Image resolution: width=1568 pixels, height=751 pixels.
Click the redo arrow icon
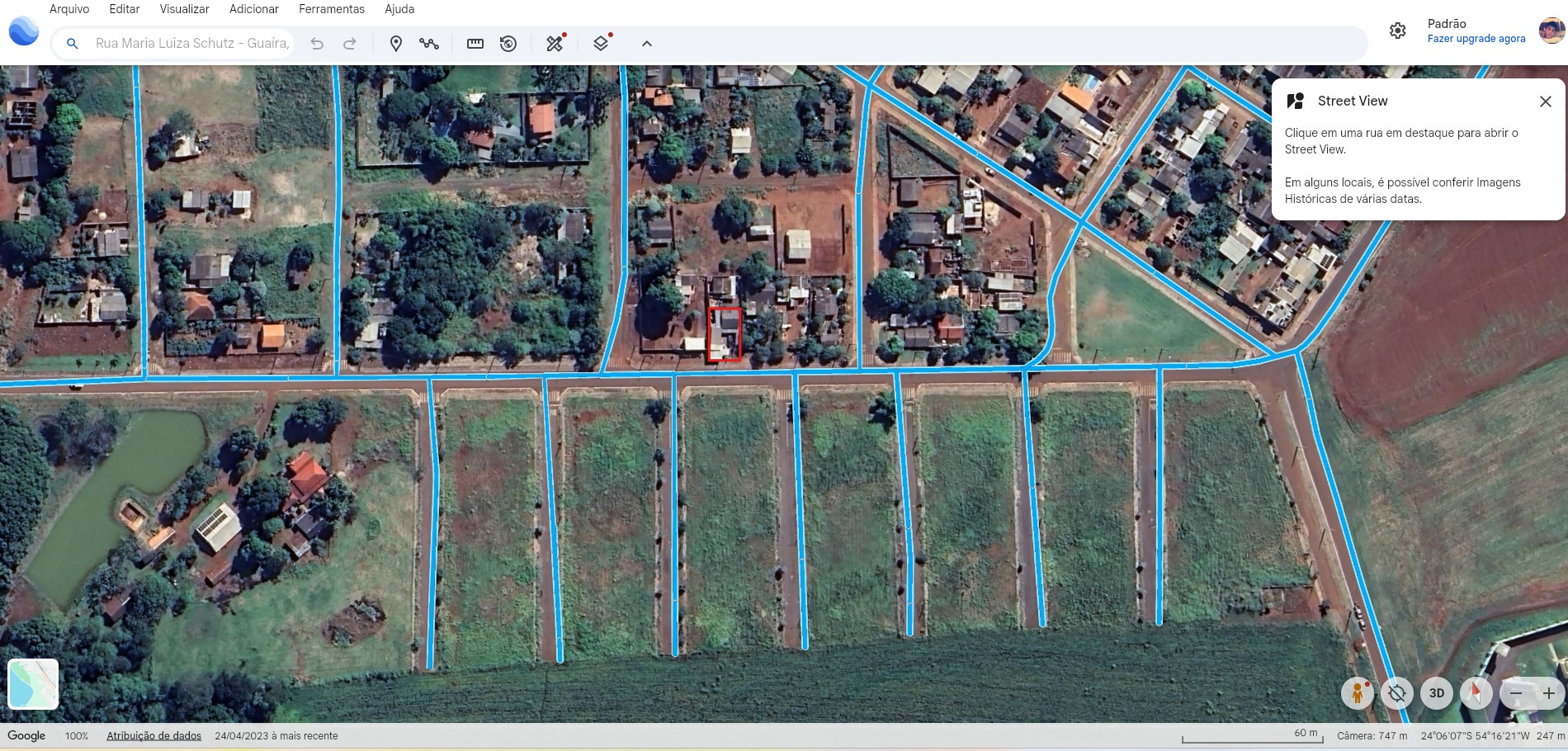350,44
